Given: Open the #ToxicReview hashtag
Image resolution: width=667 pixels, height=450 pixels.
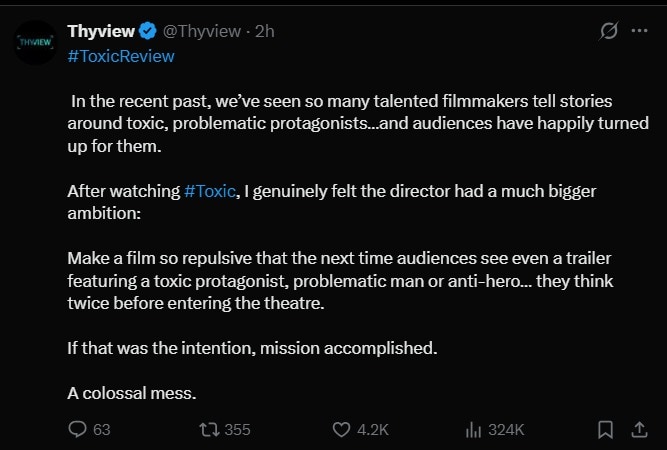Looking at the screenshot, I should tap(121, 56).
